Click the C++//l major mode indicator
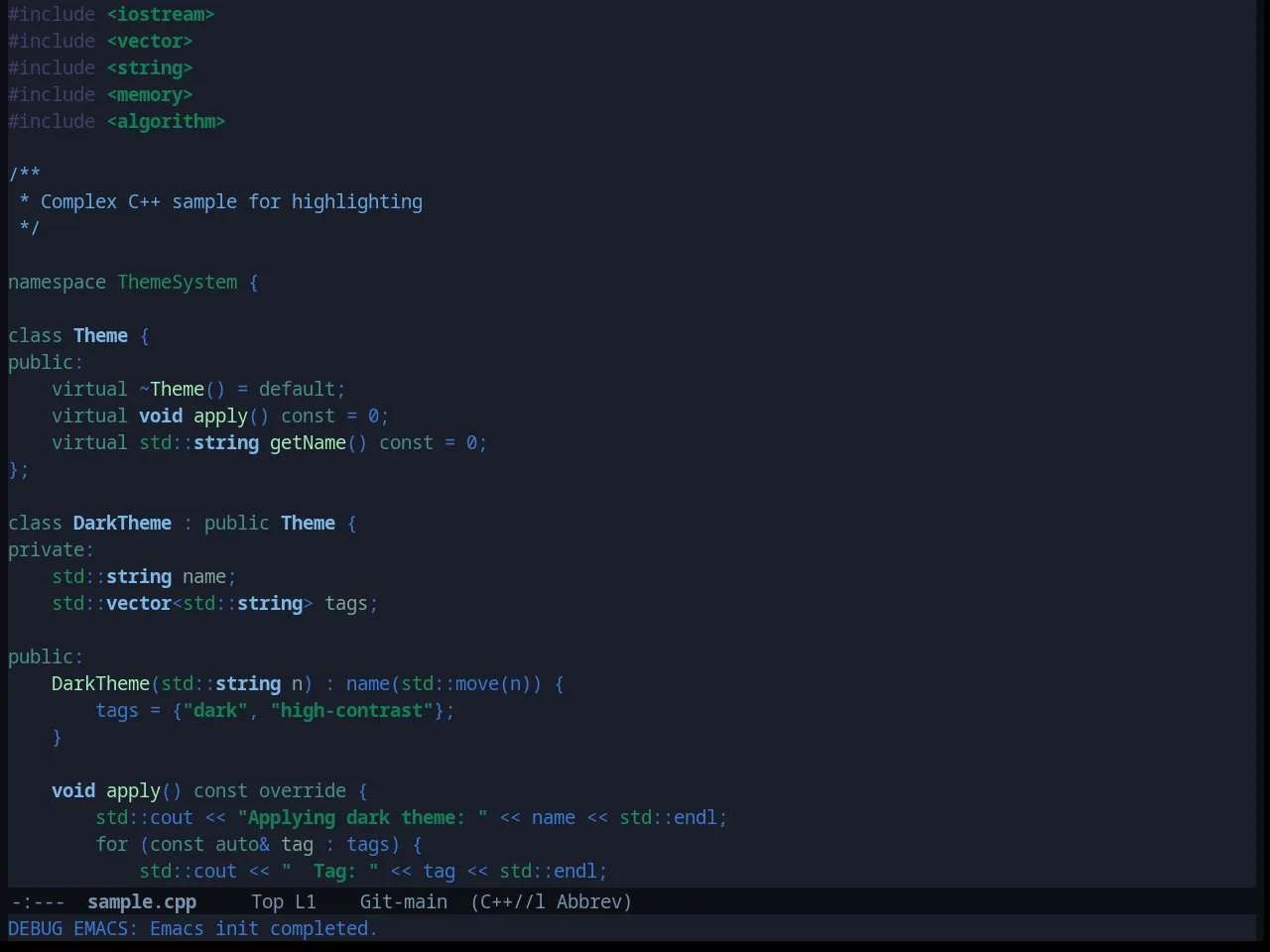 [508, 901]
